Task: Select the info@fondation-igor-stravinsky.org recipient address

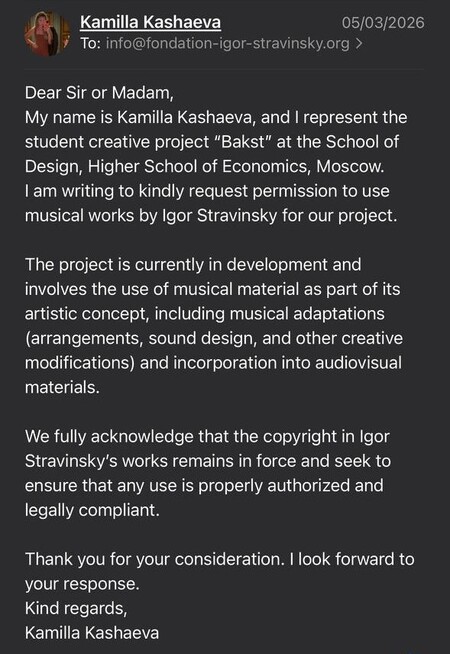Action: [x=227, y=43]
